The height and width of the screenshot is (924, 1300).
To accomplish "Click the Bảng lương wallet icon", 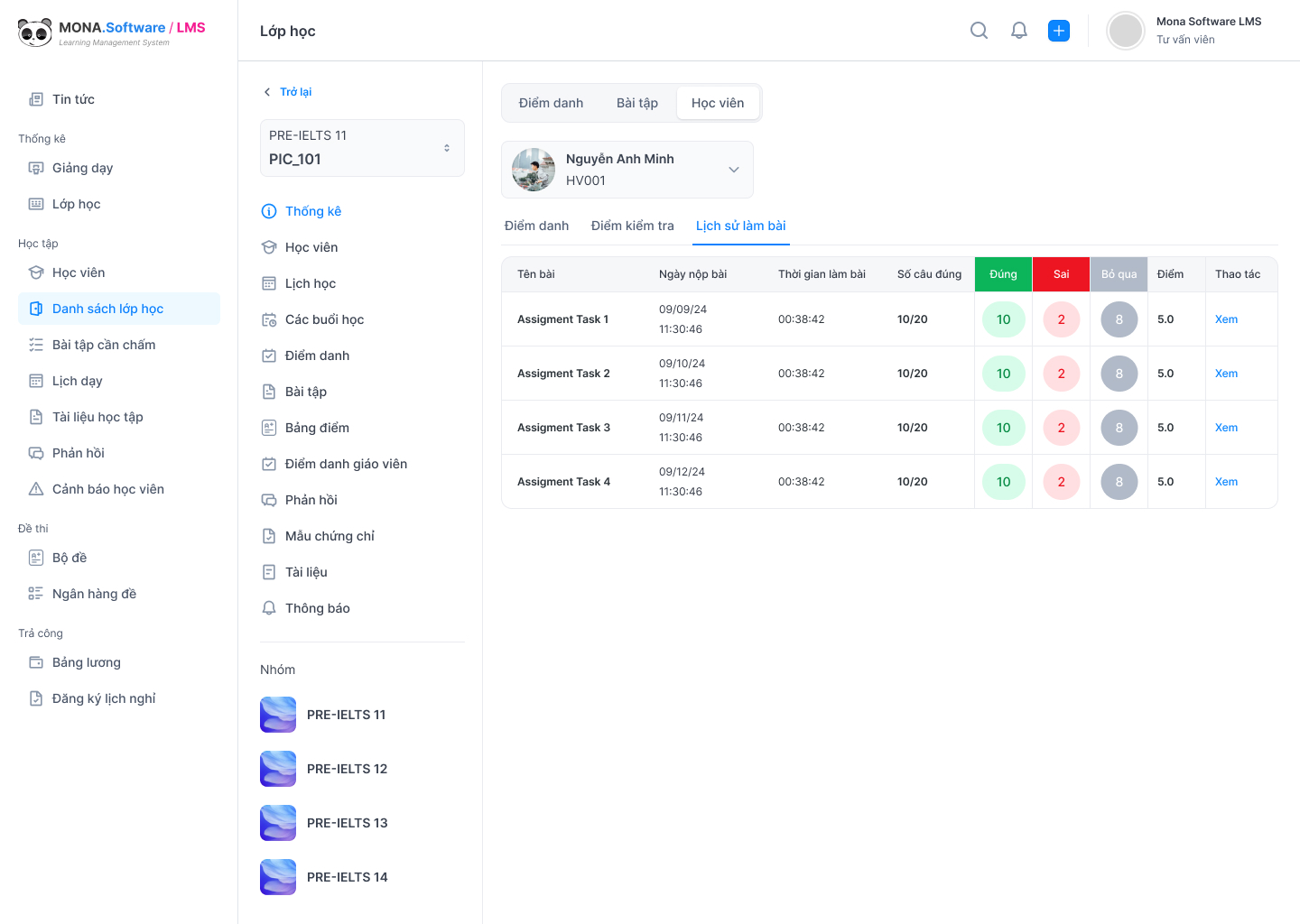I will [x=36, y=662].
